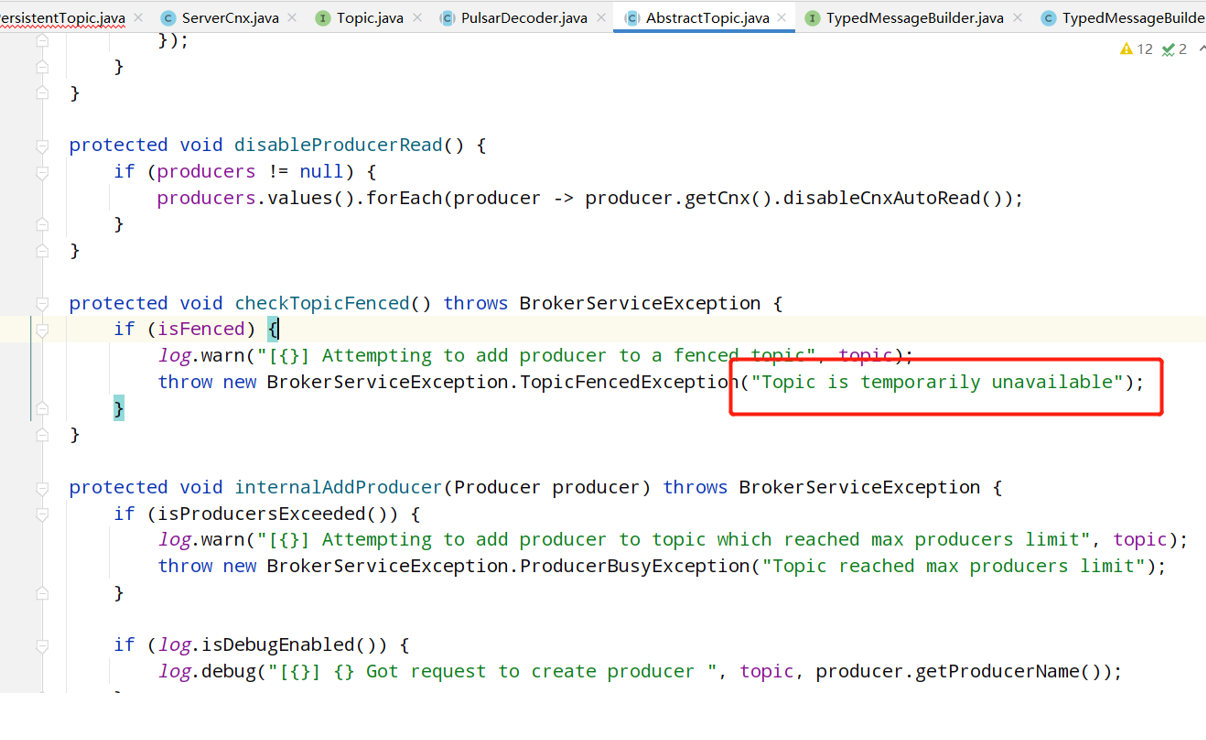Click the forEach call on producers.values()
Screen dimensions: 1206x740
pos(404,198)
